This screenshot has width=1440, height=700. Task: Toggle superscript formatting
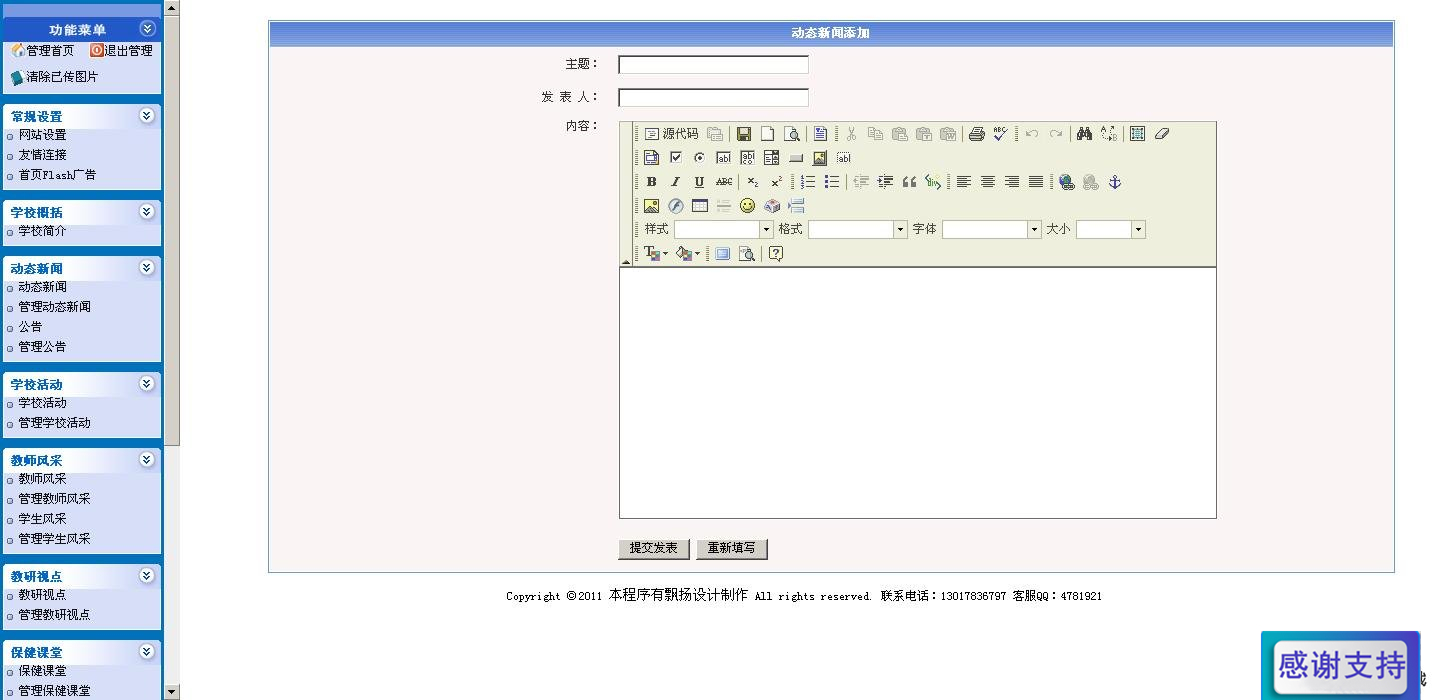pos(776,182)
